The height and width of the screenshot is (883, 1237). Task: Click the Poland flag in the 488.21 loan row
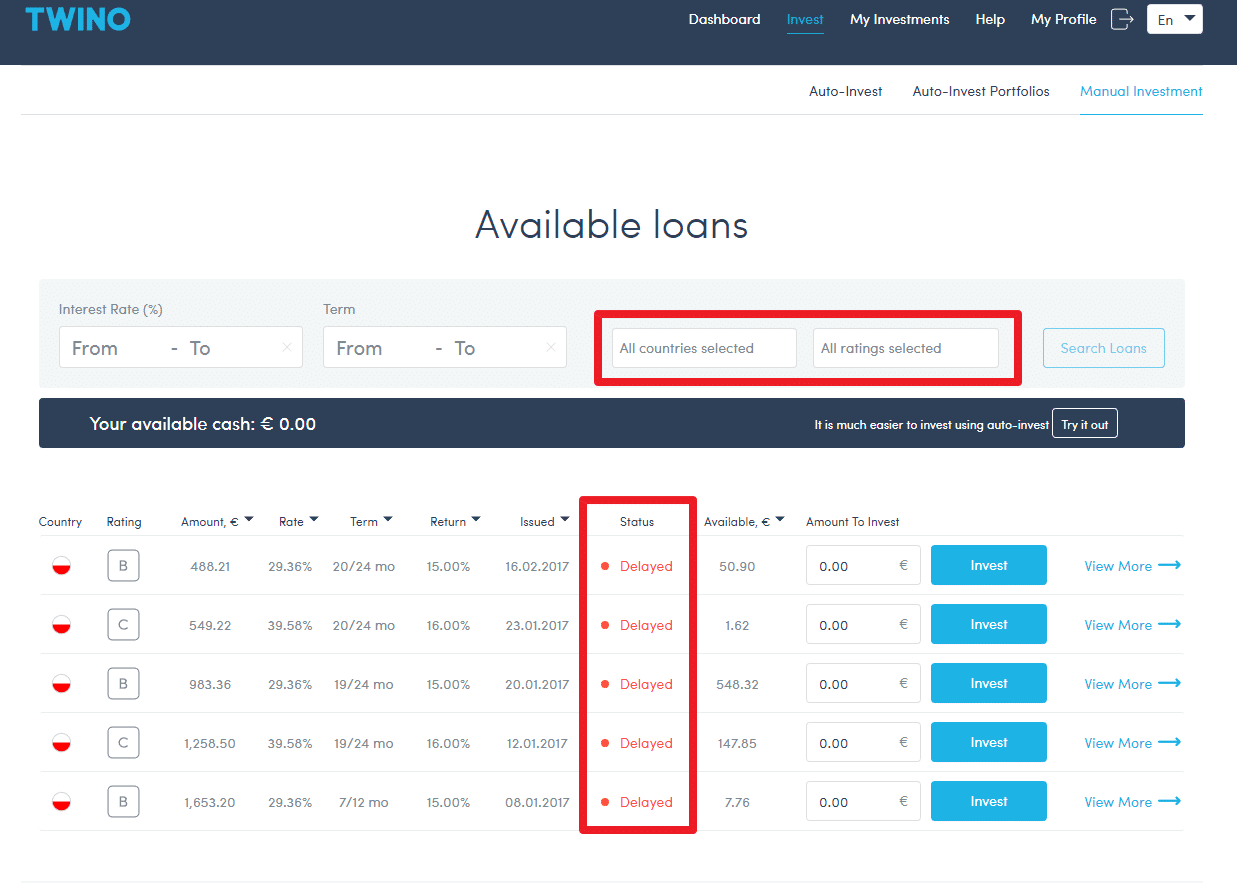point(61,566)
